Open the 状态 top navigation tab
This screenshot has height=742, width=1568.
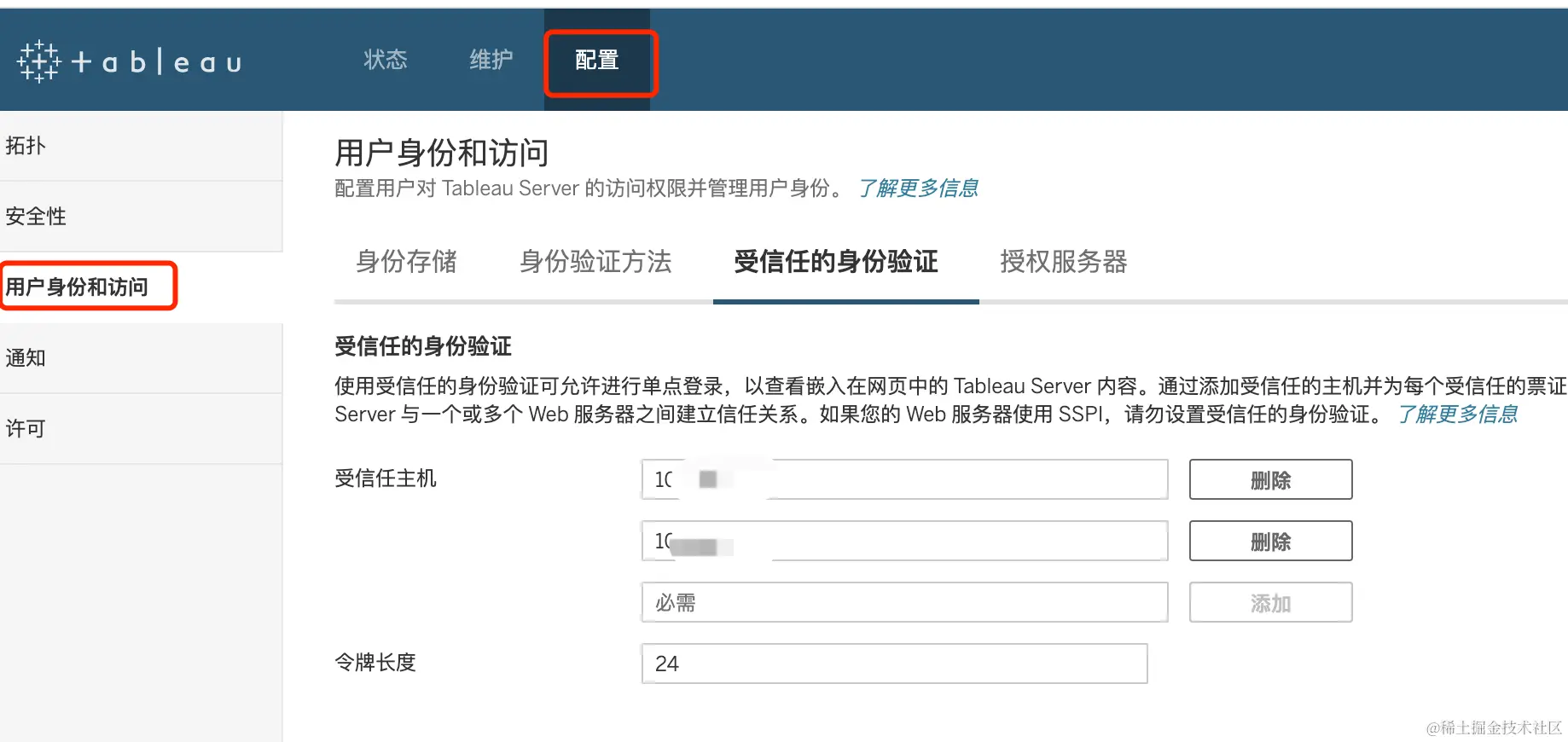pyautogui.click(x=386, y=60)
